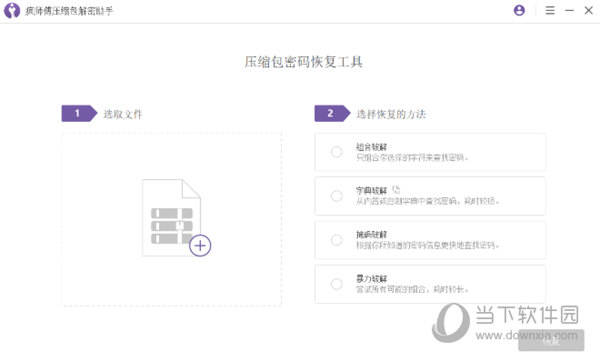This screenshot has width=600, height=362.
Task: Click the description under 组合破解
Action: pyautogui.click(x=412, y=157)
